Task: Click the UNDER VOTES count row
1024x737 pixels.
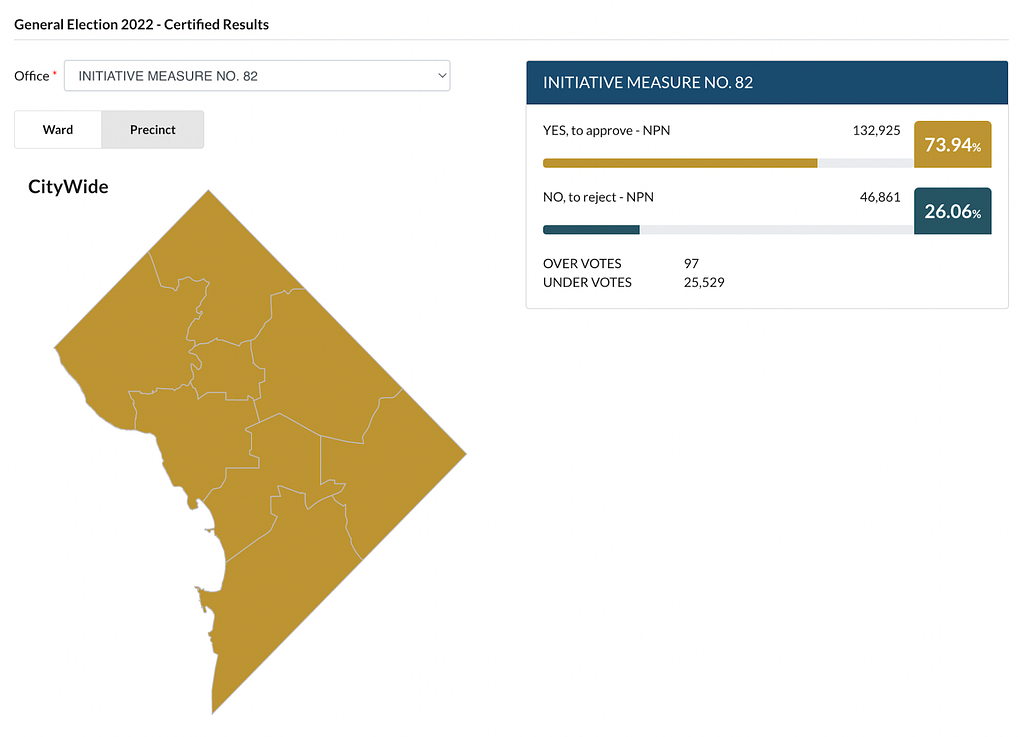Action: tap(633, 282)
